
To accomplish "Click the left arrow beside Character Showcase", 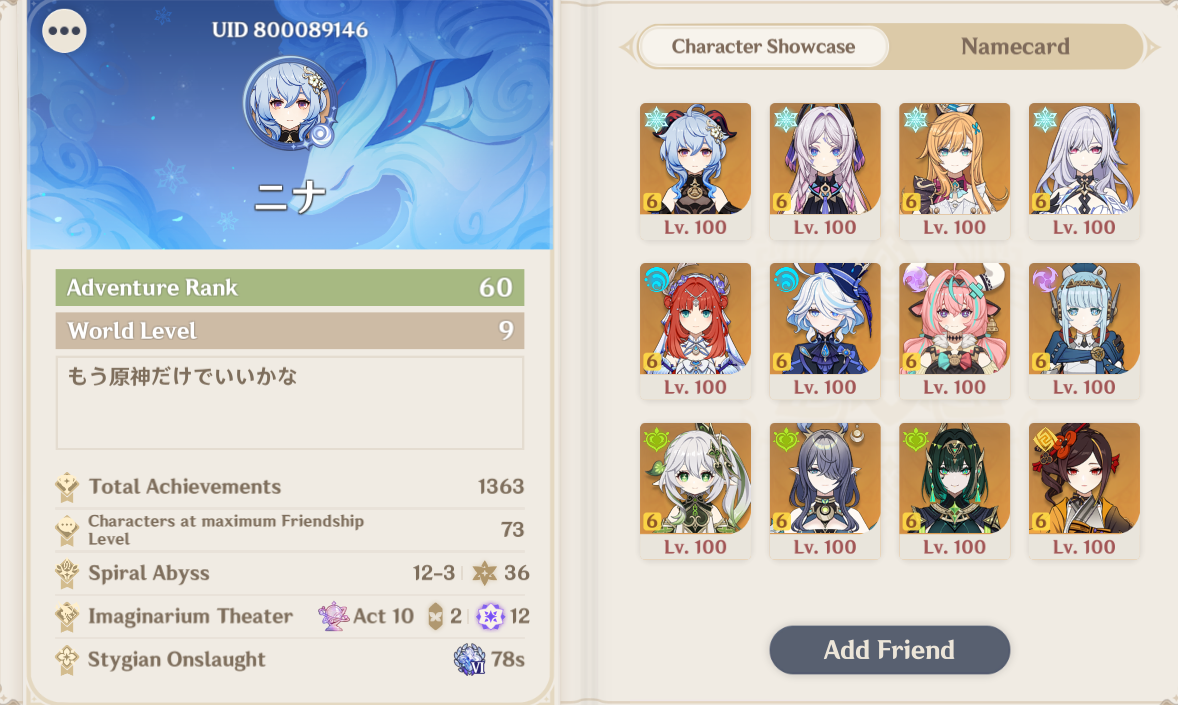I will (627, 47).
